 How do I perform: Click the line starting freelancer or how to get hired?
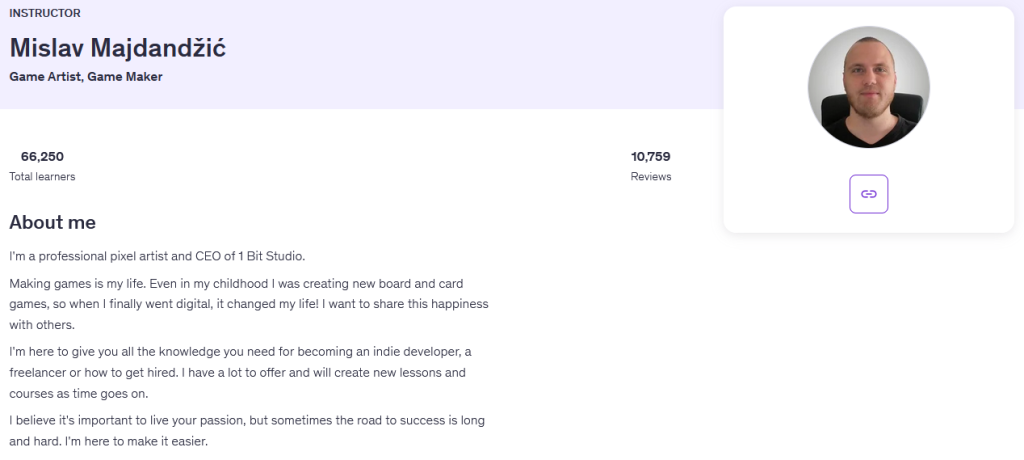(237, 373)
